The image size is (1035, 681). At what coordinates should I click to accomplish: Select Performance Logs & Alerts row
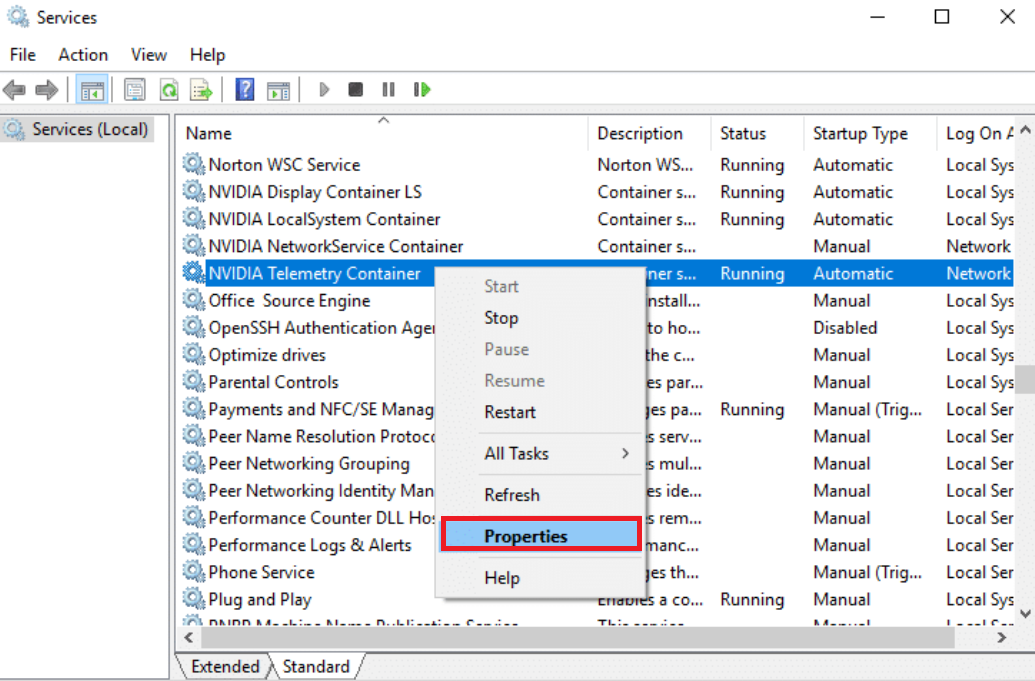[308, 545]
